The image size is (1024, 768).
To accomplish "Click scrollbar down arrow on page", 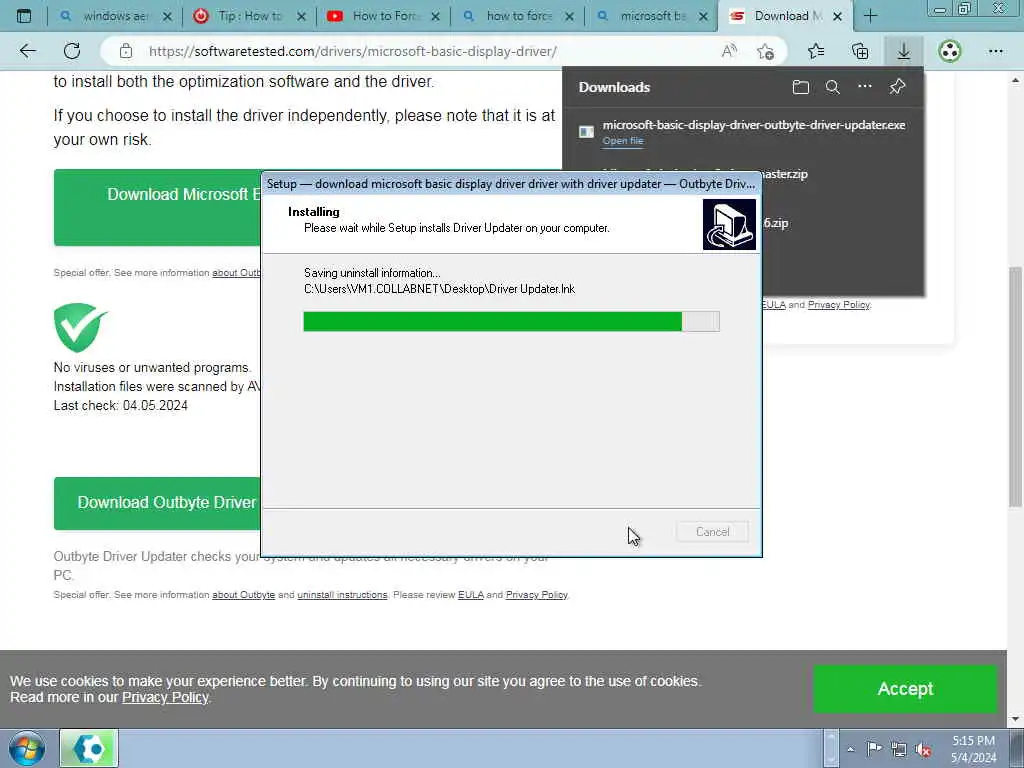I will [x=1015, y=720].
